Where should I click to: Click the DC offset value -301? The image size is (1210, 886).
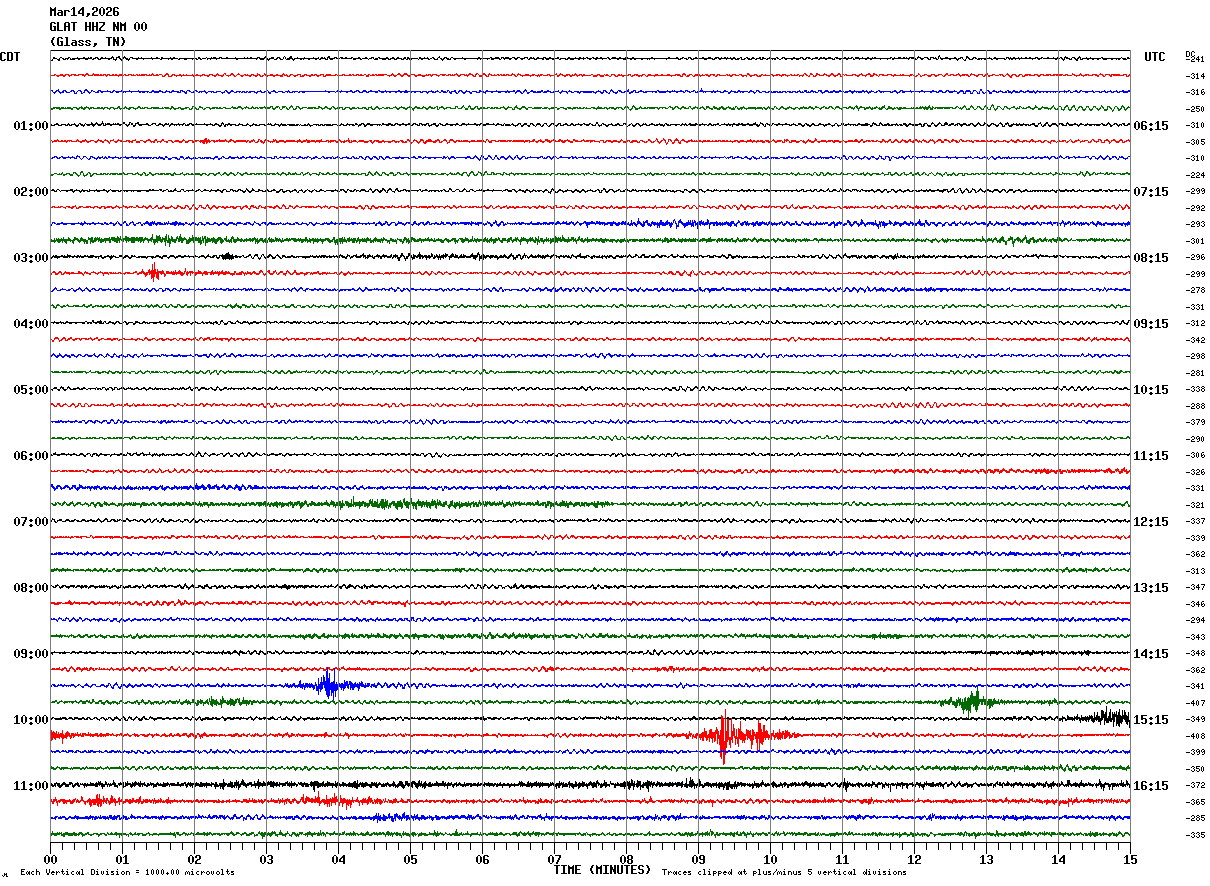click(1195, 241)
